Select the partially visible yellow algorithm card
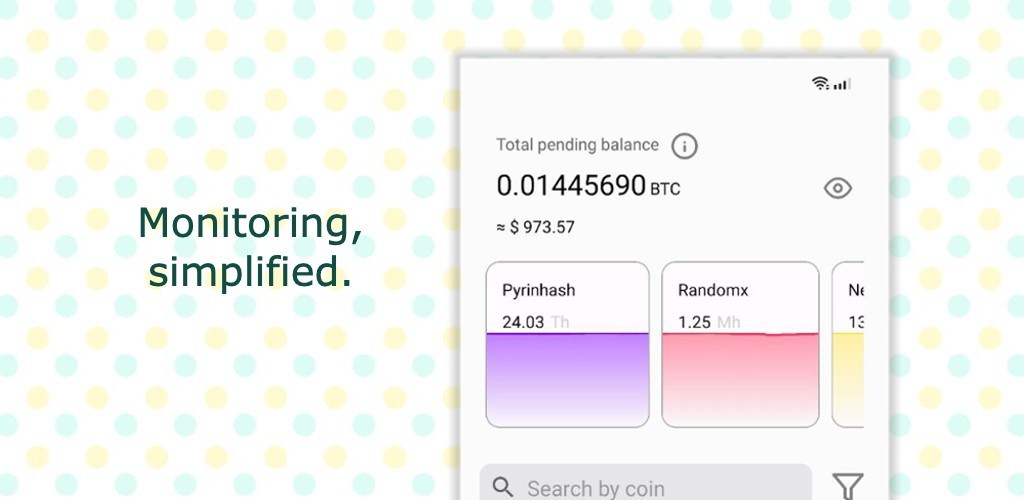The height and width of the screenshot is (500, 1024). click(x=848, y=345)
